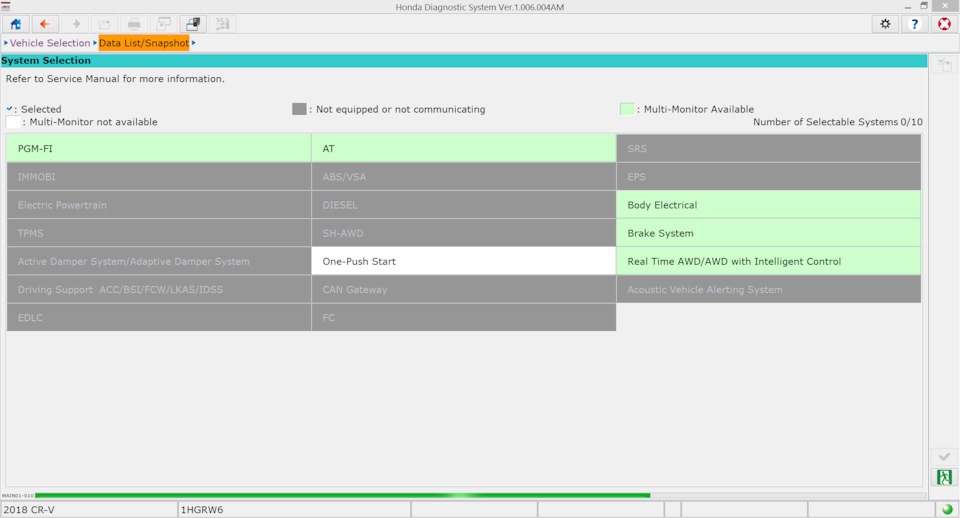Viewport: 960px width, 518px height.
Task: Click the Honda Diagnostic System title text
Action: click(x=479, y=7)
